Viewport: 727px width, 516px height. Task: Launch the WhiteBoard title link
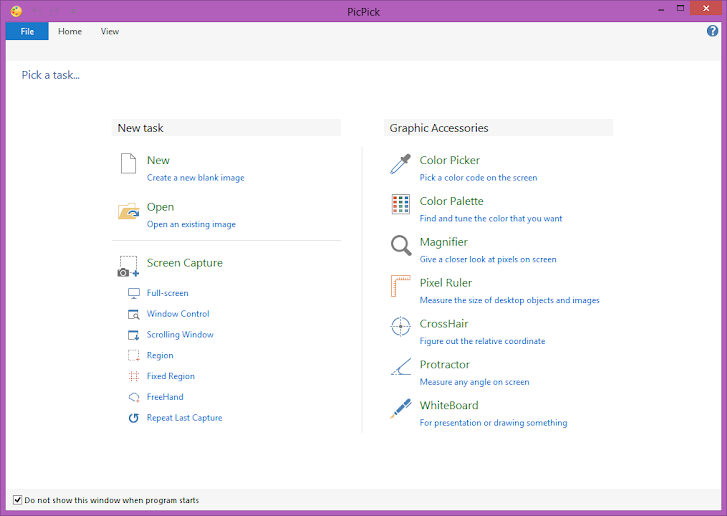(x=449, y=405)
